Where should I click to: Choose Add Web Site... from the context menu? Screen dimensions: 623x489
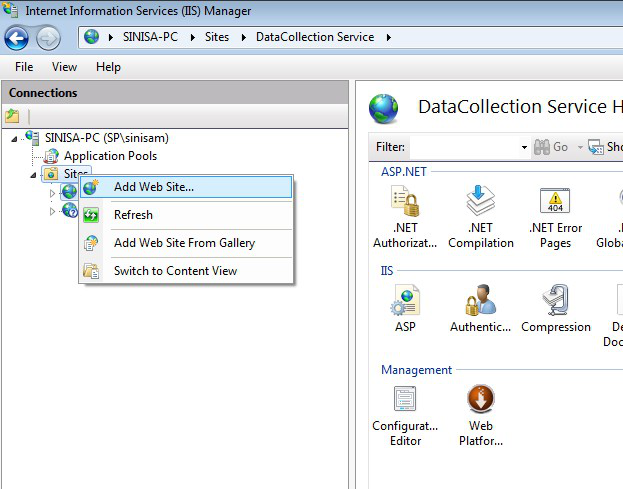186,187
